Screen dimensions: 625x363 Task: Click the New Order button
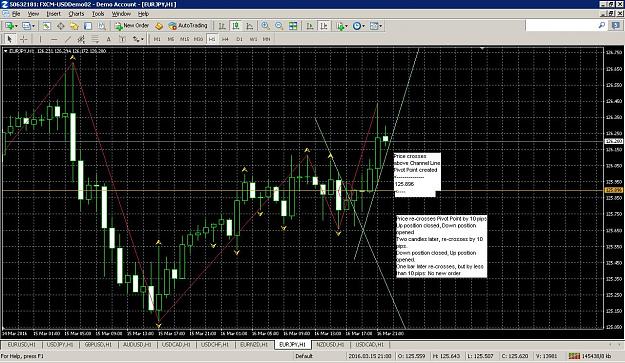click(132, 26)
